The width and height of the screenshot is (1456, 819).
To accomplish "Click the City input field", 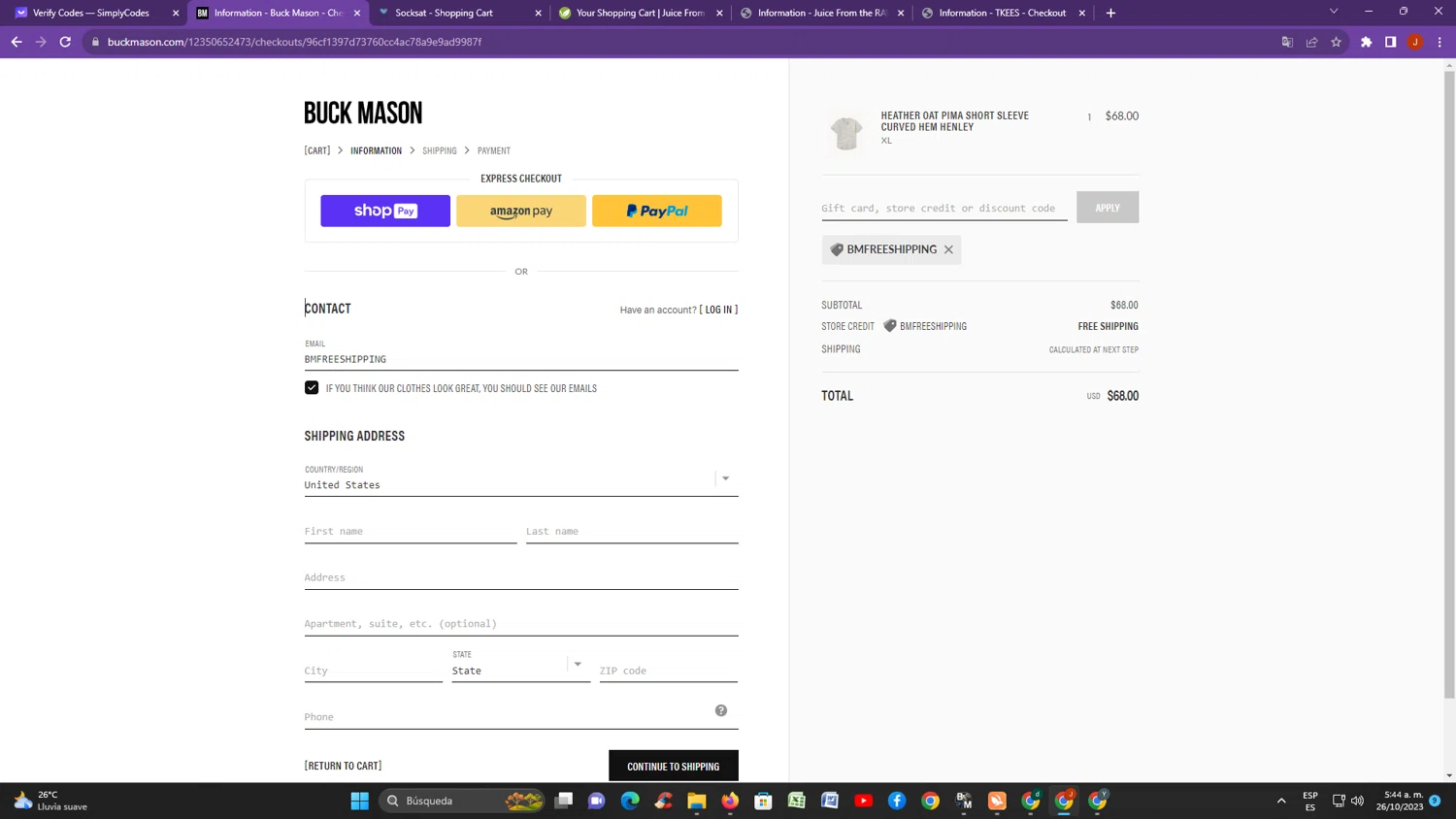I will 374,671.
